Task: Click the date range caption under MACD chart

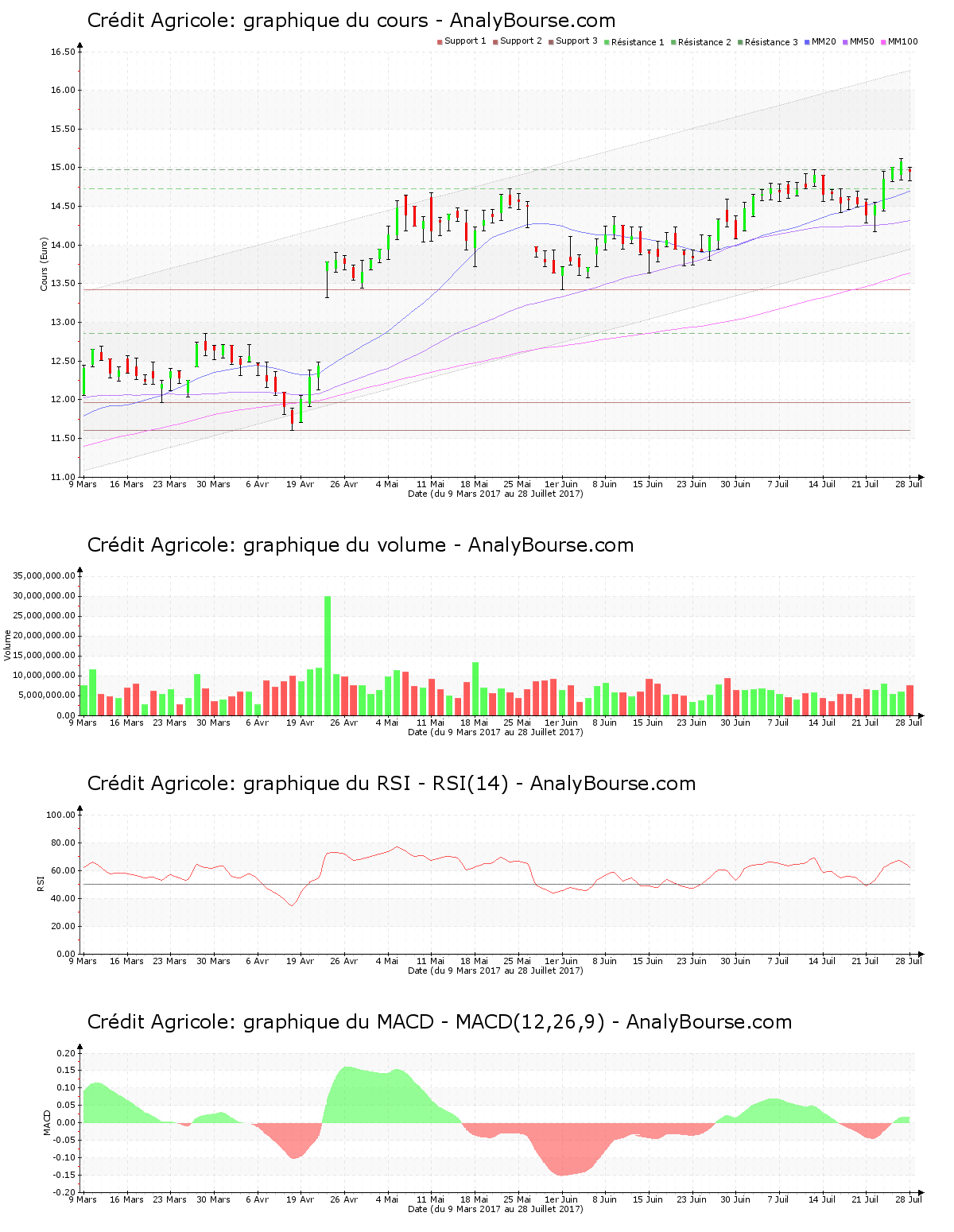Action: [495, 1209]
